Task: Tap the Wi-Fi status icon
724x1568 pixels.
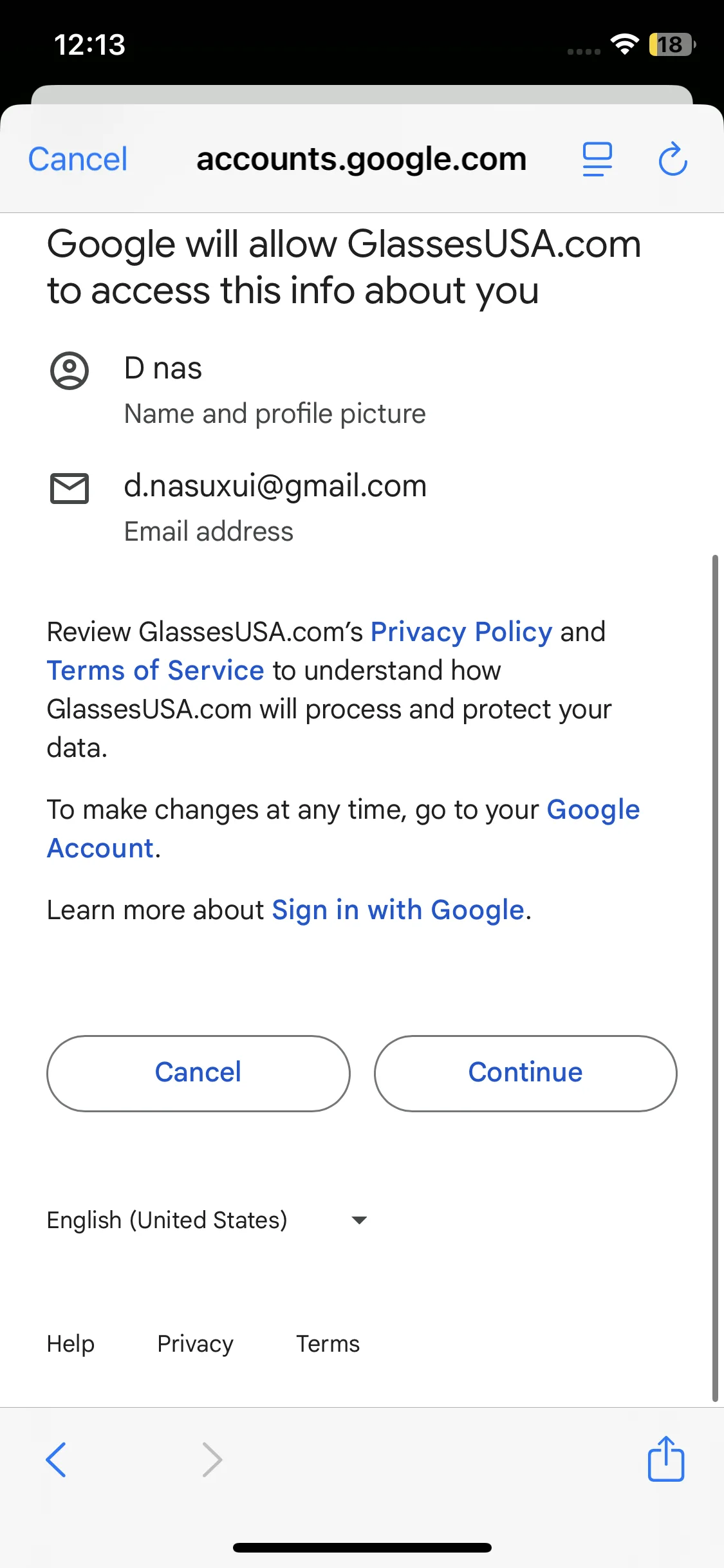Action: 624,44
